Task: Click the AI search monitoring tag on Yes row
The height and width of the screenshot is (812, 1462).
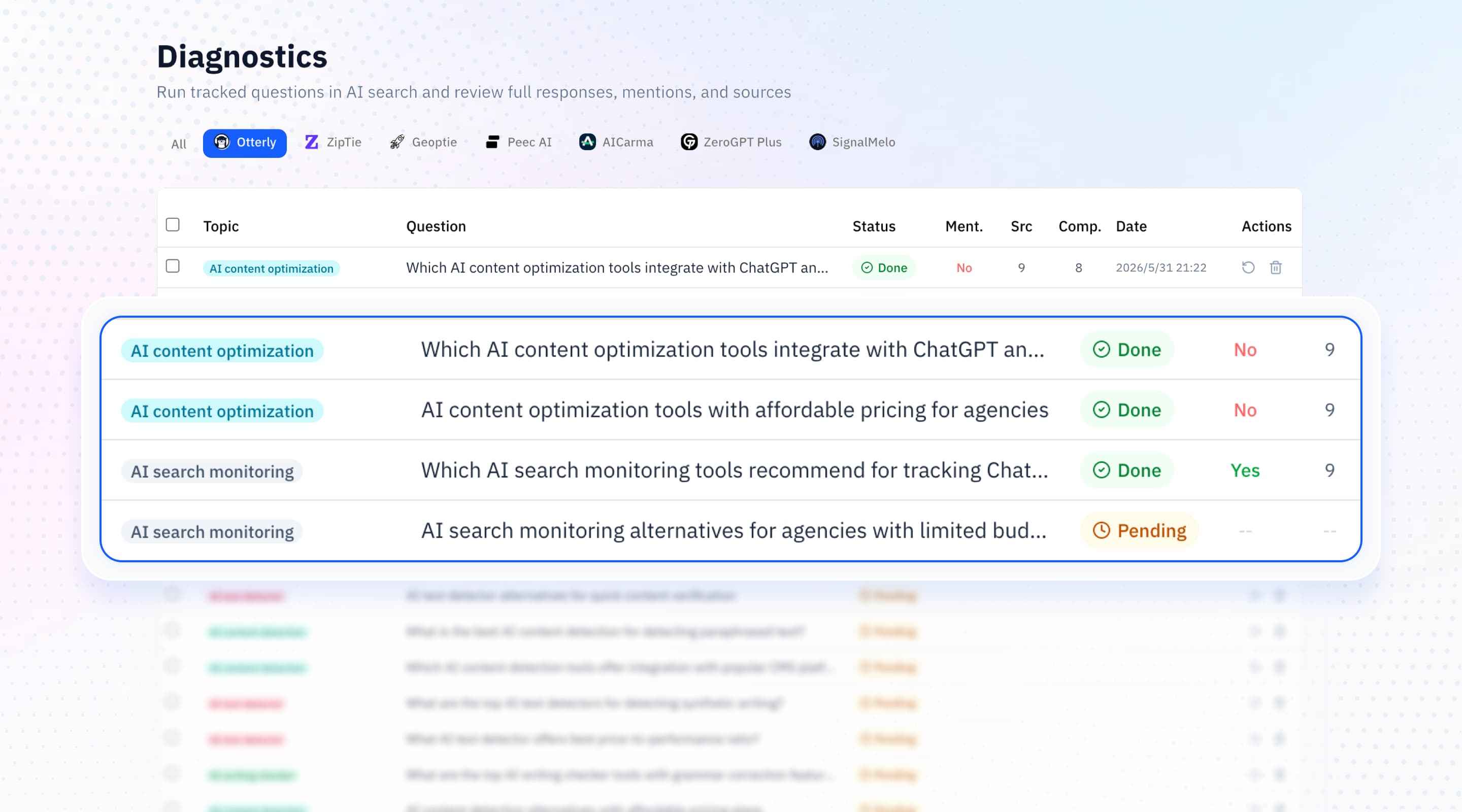Action: 212,471
